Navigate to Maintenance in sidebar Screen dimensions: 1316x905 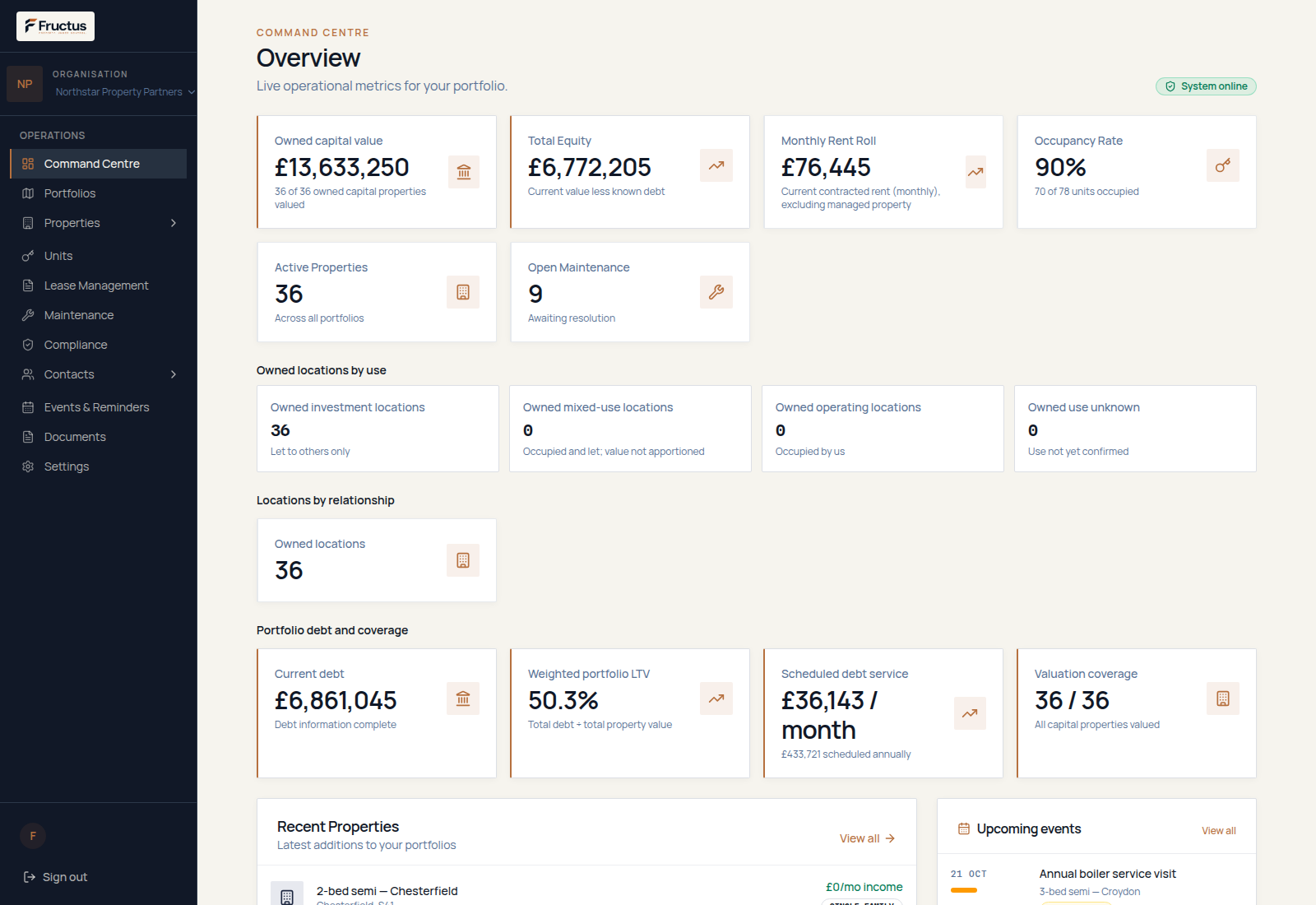pos(99,315)
